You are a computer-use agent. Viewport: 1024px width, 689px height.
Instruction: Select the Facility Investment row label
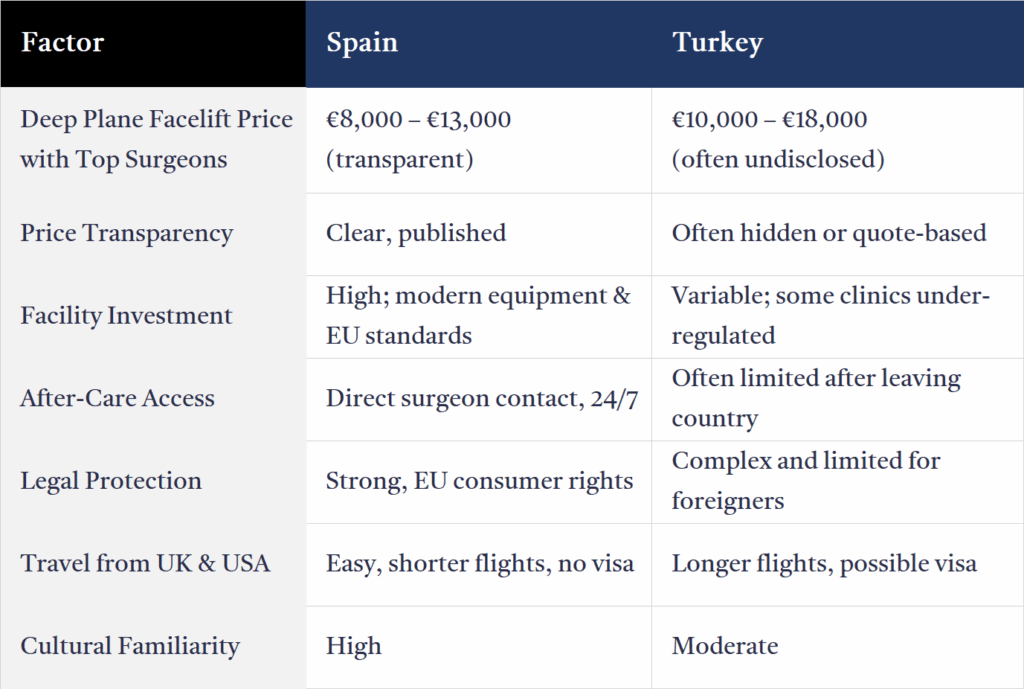(x=126, y=316)
